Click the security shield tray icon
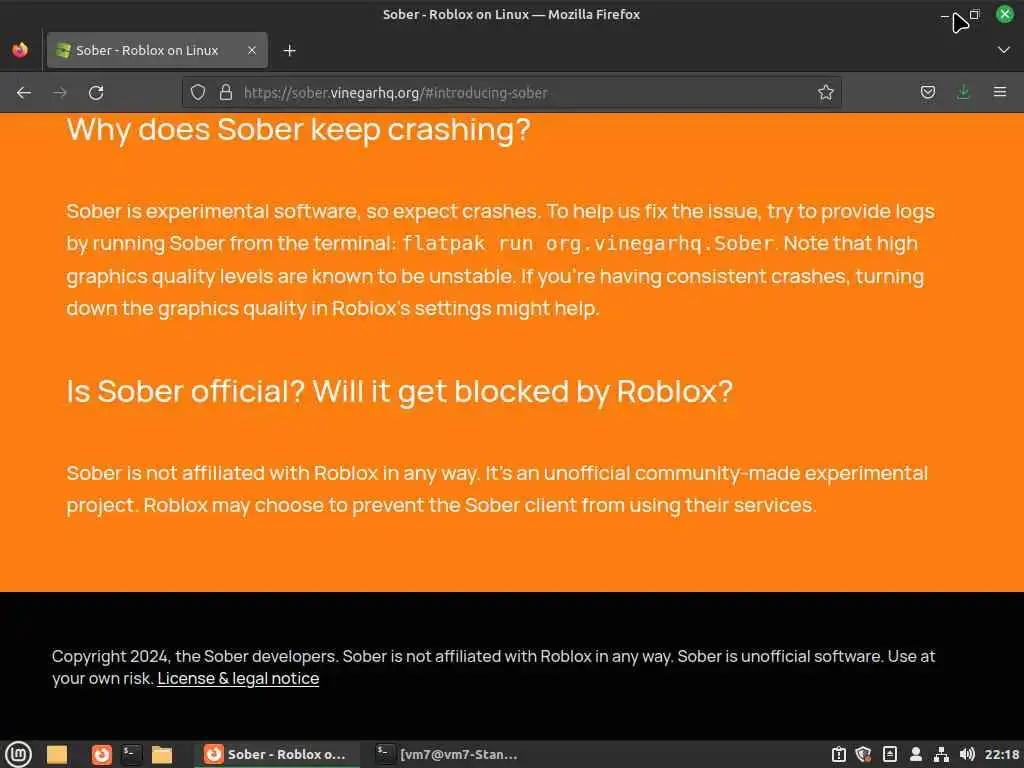The image size is (1024, 768). [x=863, y=754]
